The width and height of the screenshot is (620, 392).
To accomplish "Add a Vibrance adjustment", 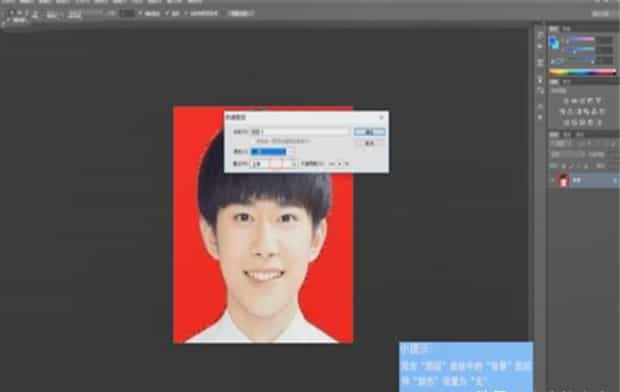I will [x=599, y=101].
